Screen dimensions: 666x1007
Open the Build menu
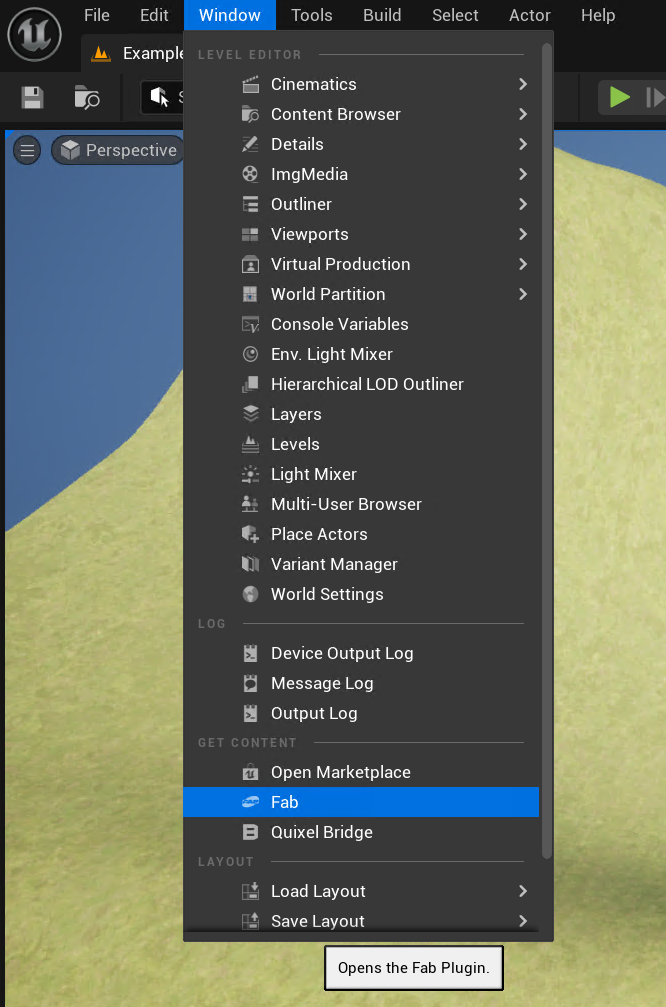click(x=382, y=15)
